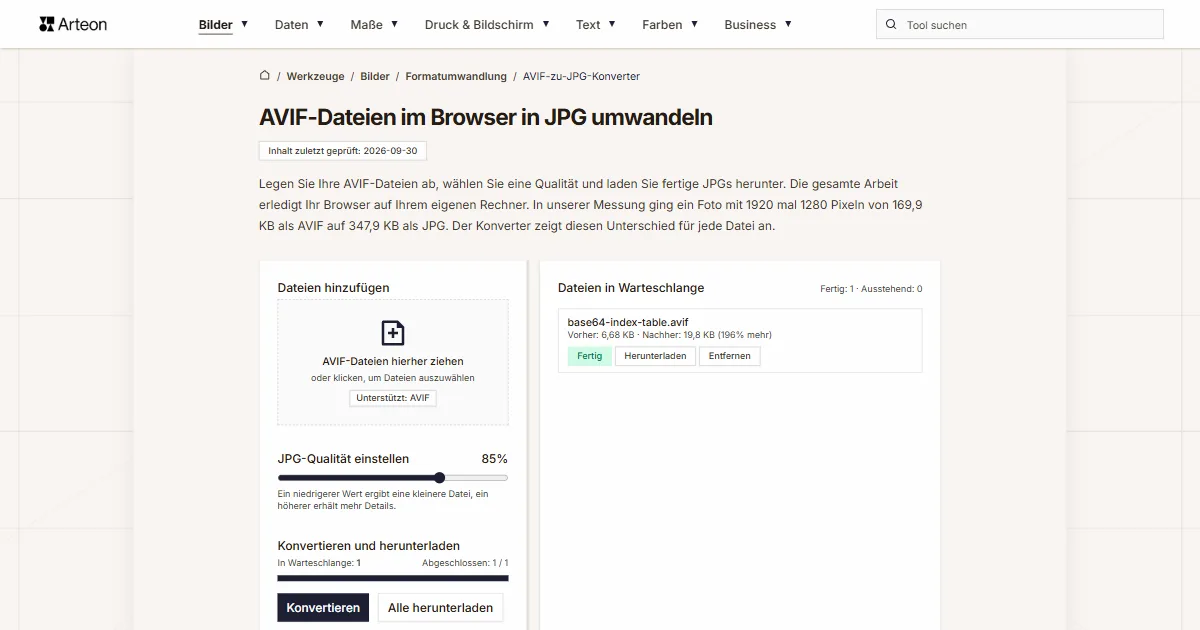
Task: Click the Arteon logo icon
Action: coord(47,24)
